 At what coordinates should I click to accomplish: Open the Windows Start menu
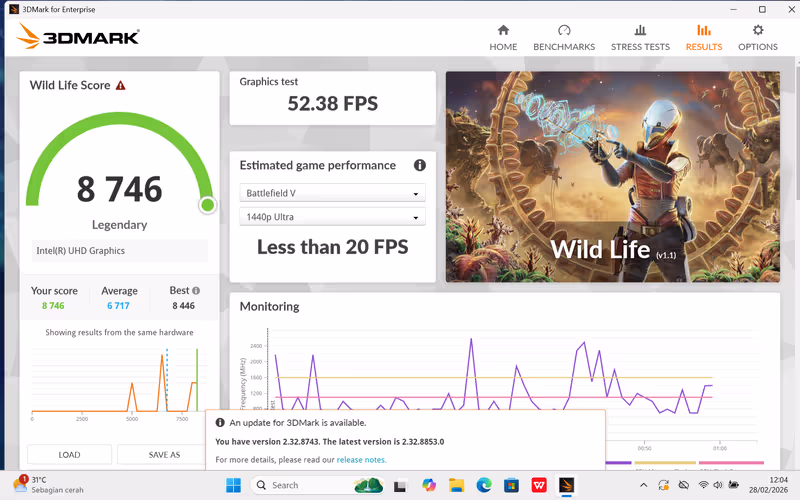(233, 485)
